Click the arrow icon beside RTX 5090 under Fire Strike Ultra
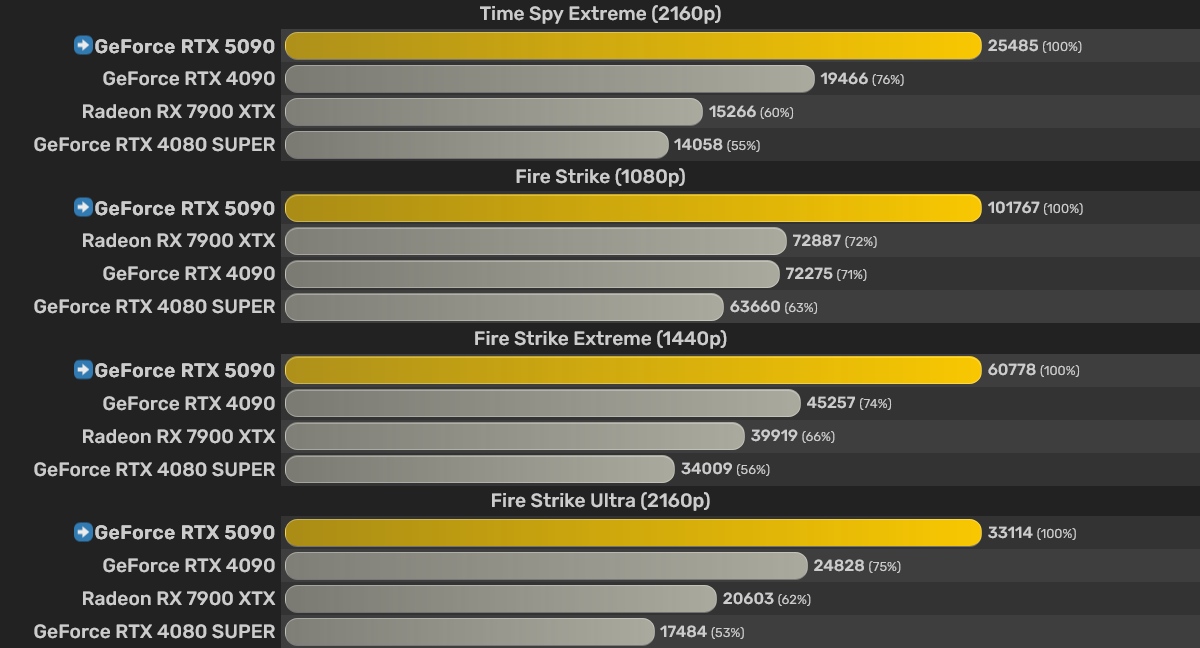1200x648 pixels. pyautogui.click(x=83, y=532)
